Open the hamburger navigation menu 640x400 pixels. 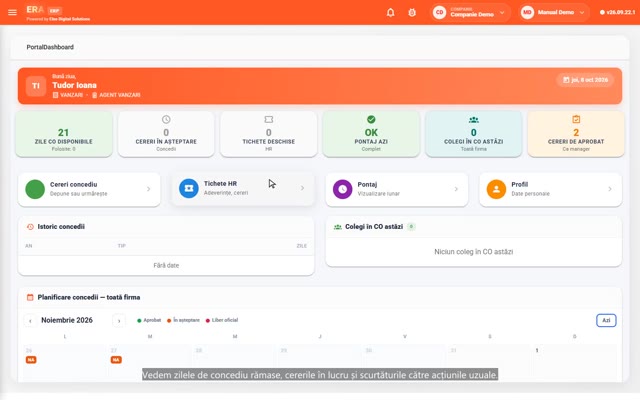(x=12, y=12)
